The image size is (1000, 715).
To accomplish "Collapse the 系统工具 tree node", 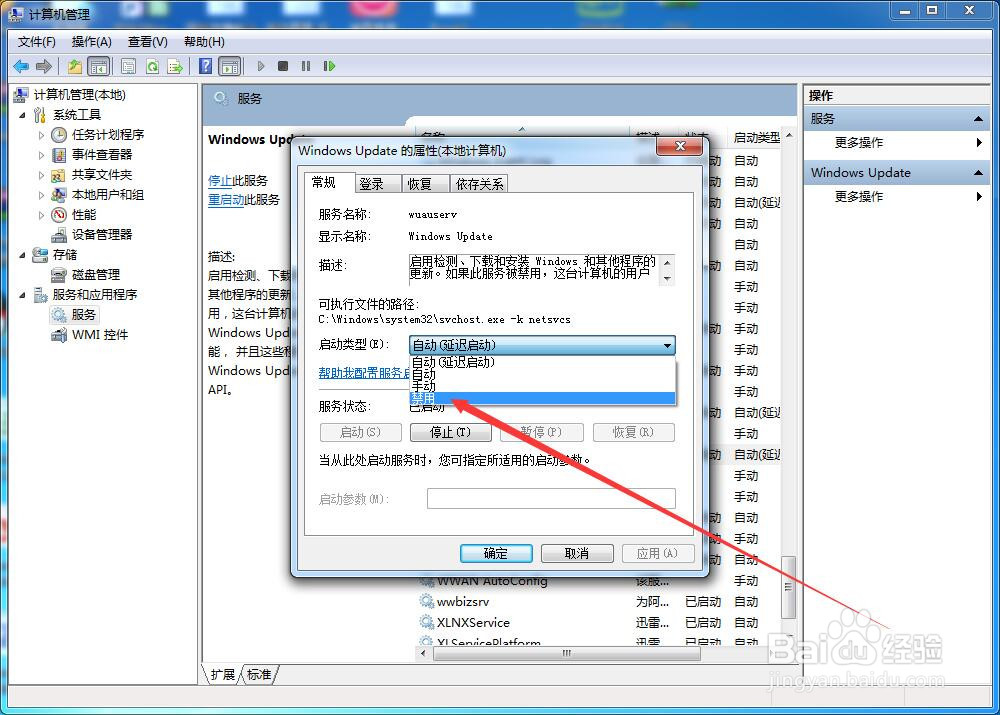I will click(22, 115).
